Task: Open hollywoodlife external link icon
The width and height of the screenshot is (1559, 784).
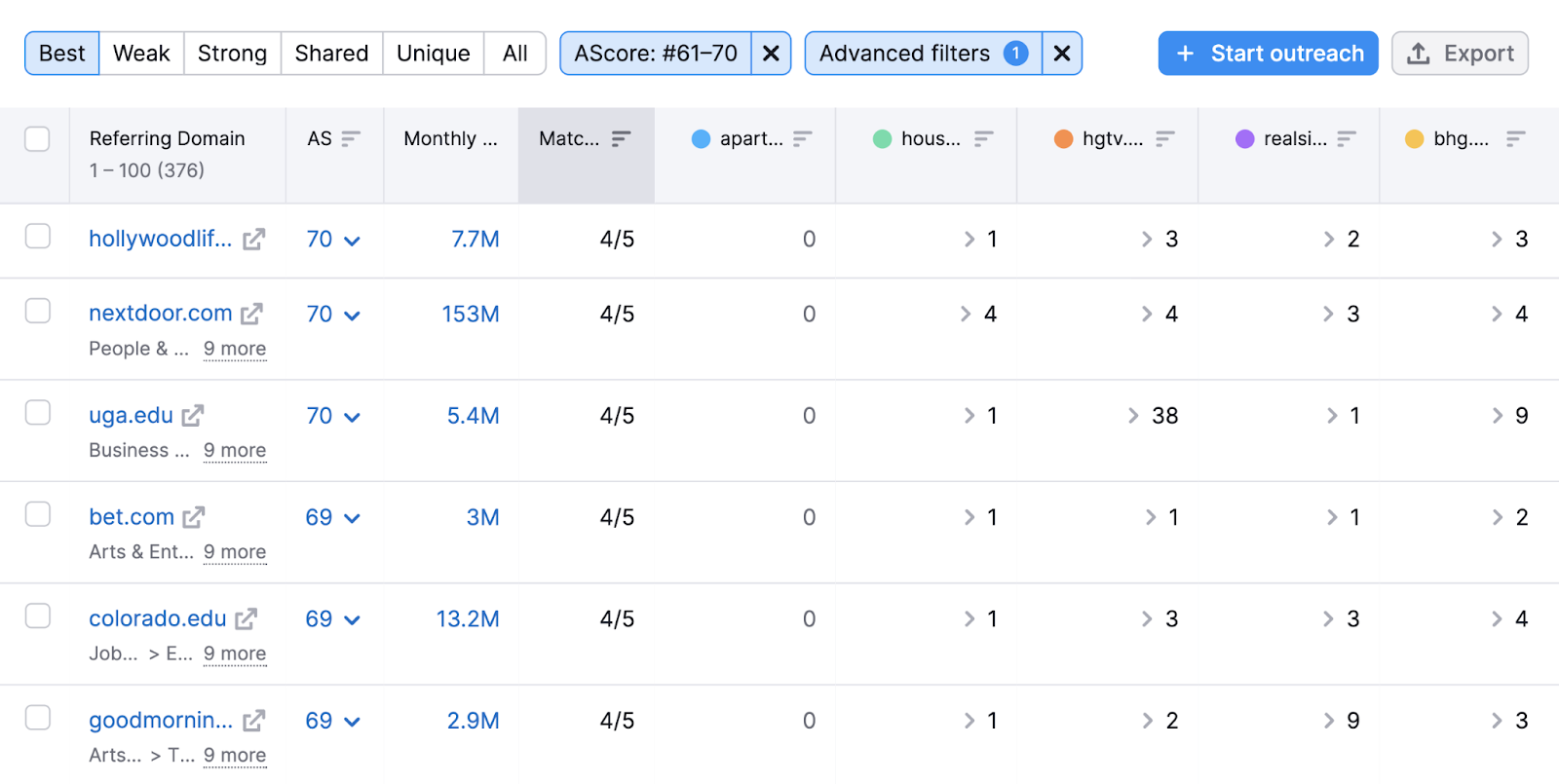Action: [253, 239]
